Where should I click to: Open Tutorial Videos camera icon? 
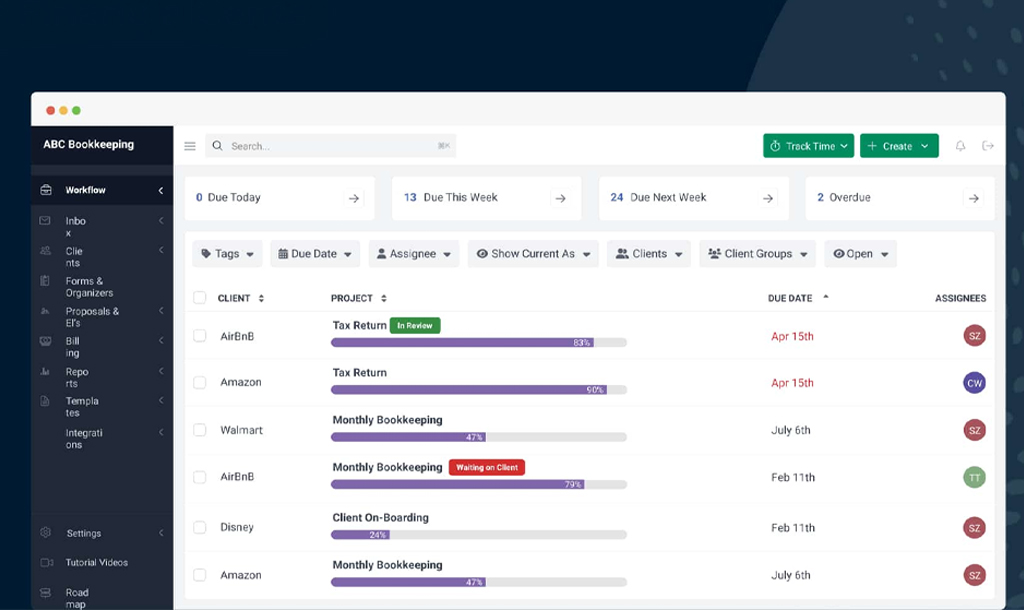[46, 563]
